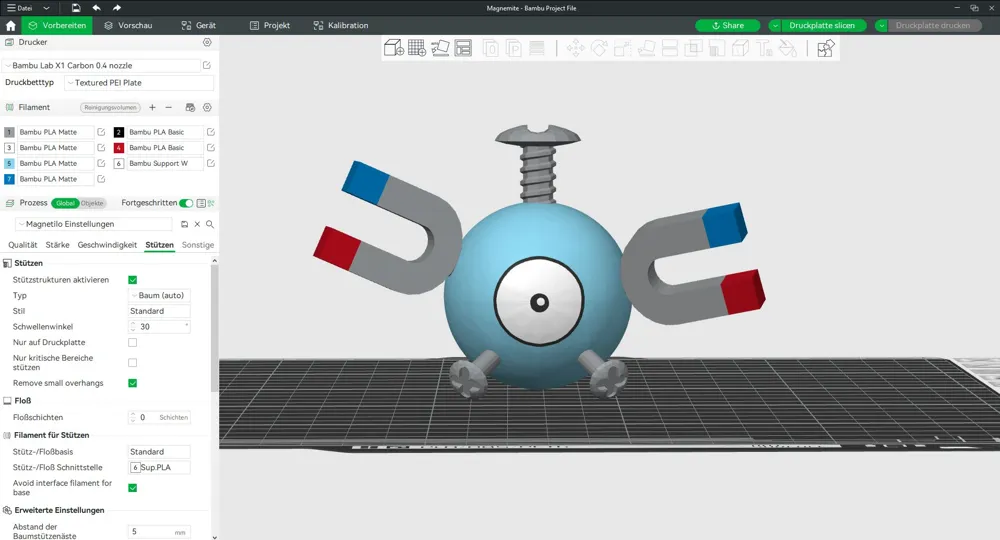Viewport: 1000px width, 540px height.
Task: Edit filament 6 Bambu Support W preset
Action: (x=210, y=163)
